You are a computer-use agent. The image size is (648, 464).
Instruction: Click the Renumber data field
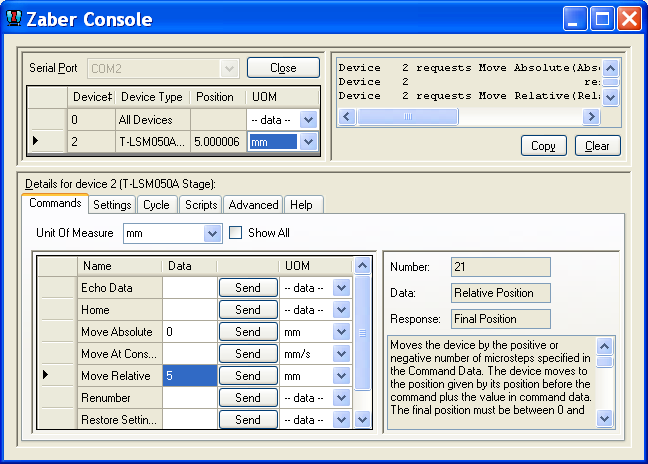190,397
